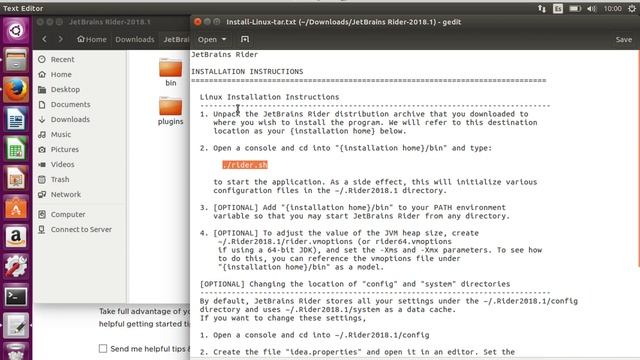
Task: Launch LibreOffice Writer from the dock
Action: click(x=16, y=119)
